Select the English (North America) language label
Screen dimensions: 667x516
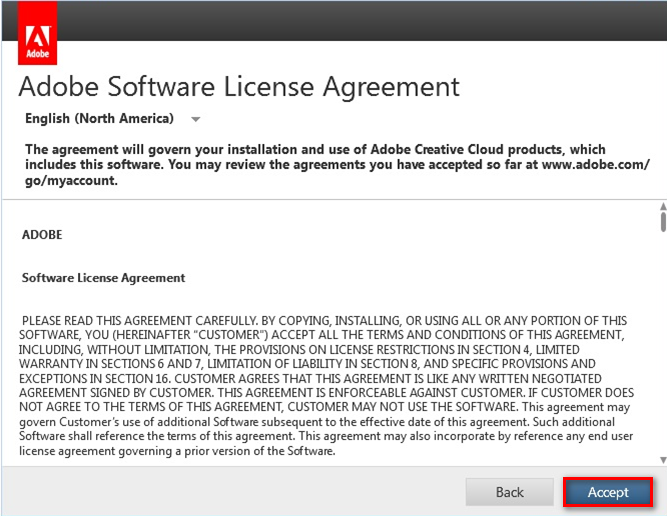point(99,119)
